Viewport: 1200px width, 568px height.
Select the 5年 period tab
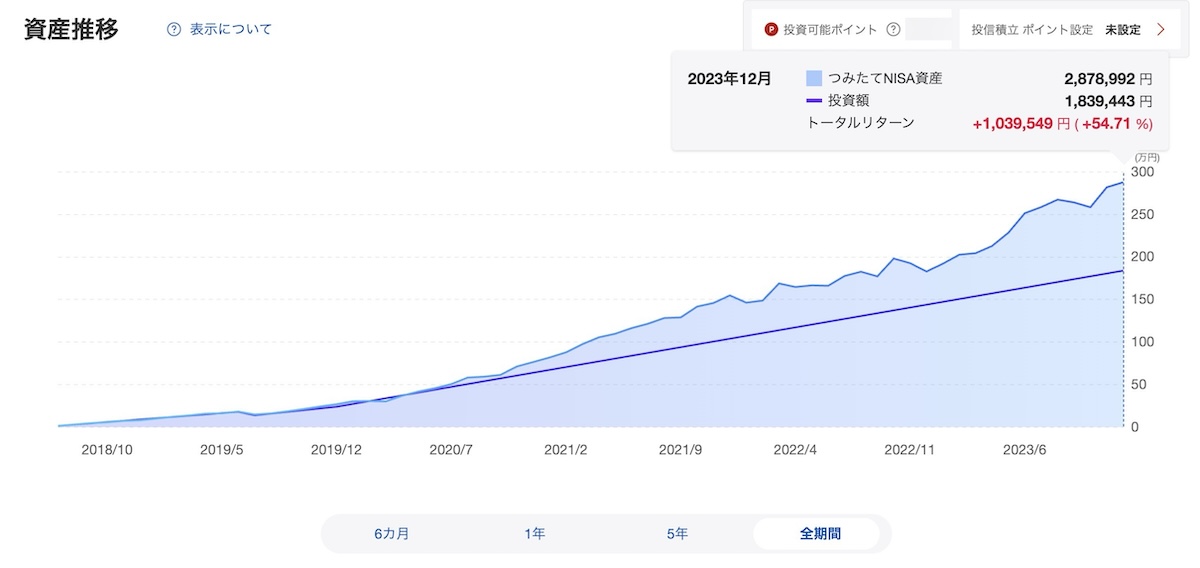point(678,534)
